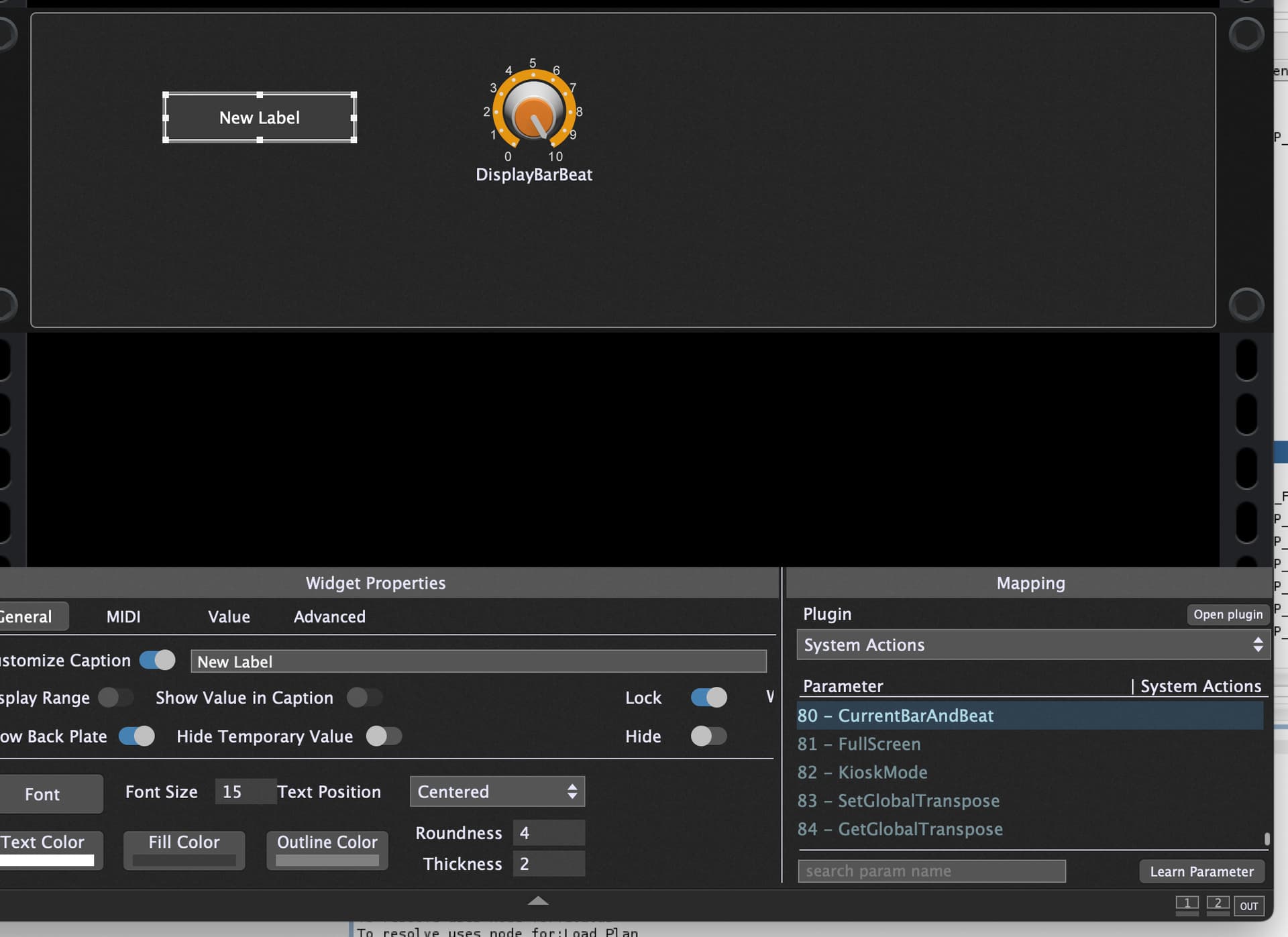Viewport: 1288px width, 937px height.
Task: Click the top-right rack screw
Action: [1246, 34]
